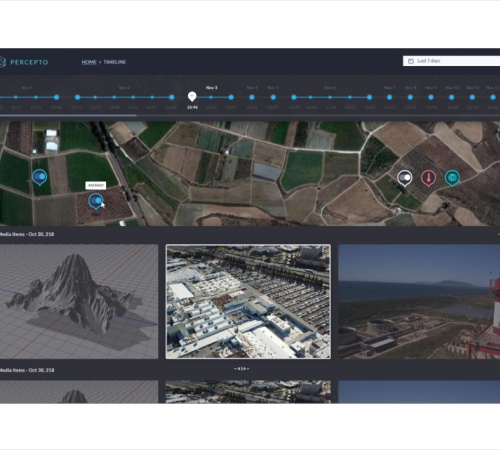
Task: Select the red thermometer map marker
Action: pyautogui.click(x=428, y=178)
